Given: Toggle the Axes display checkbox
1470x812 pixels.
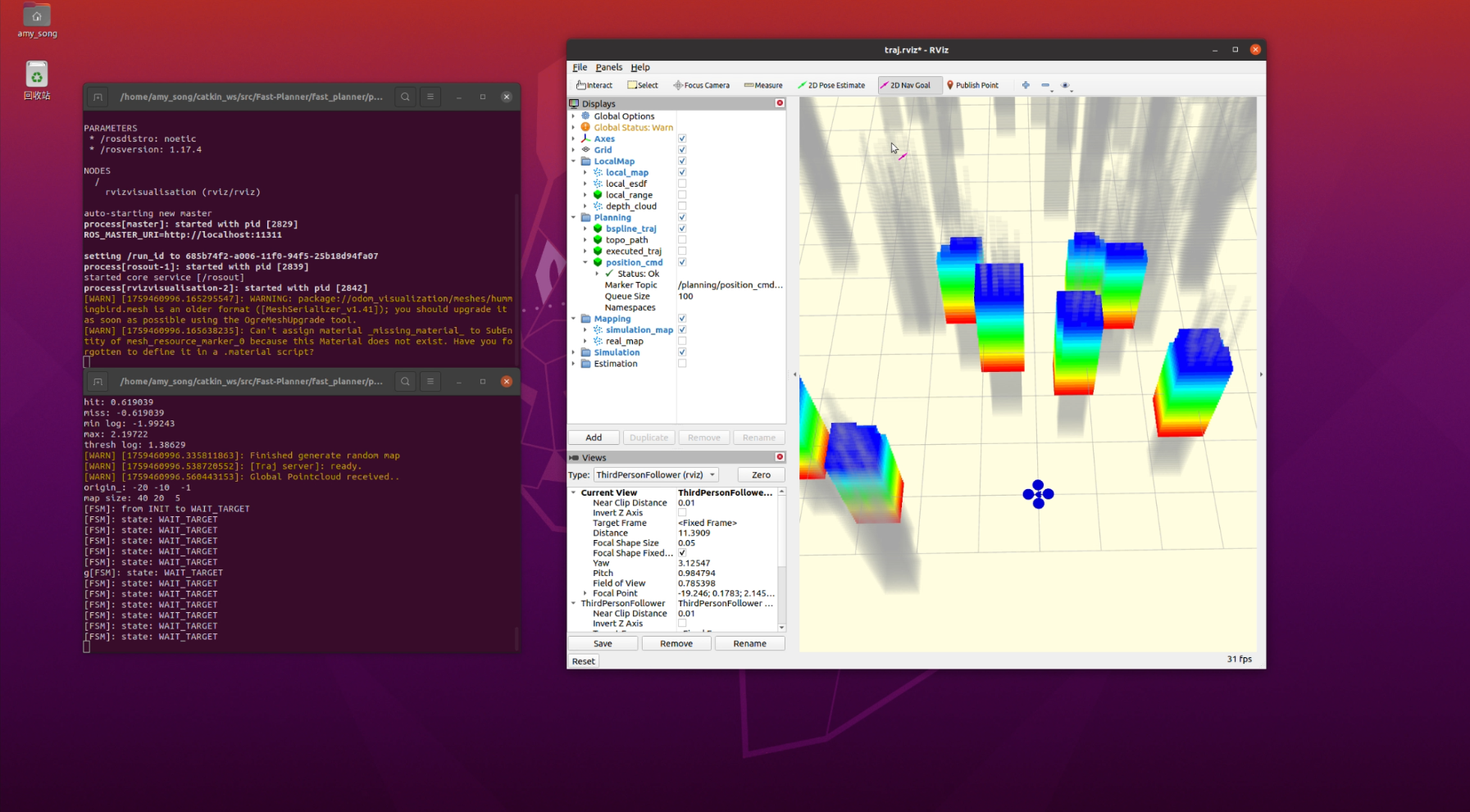Looking at the screenshot, I should tap(682, 138).
